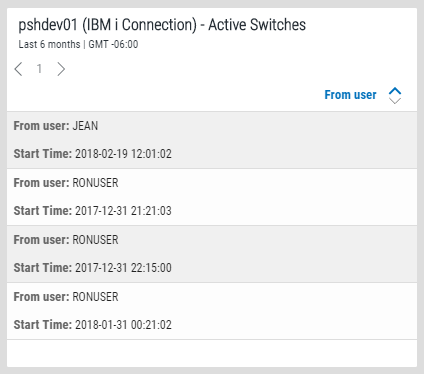Click empty area below the last entry
424x374 pixels.
click(212, 353)
